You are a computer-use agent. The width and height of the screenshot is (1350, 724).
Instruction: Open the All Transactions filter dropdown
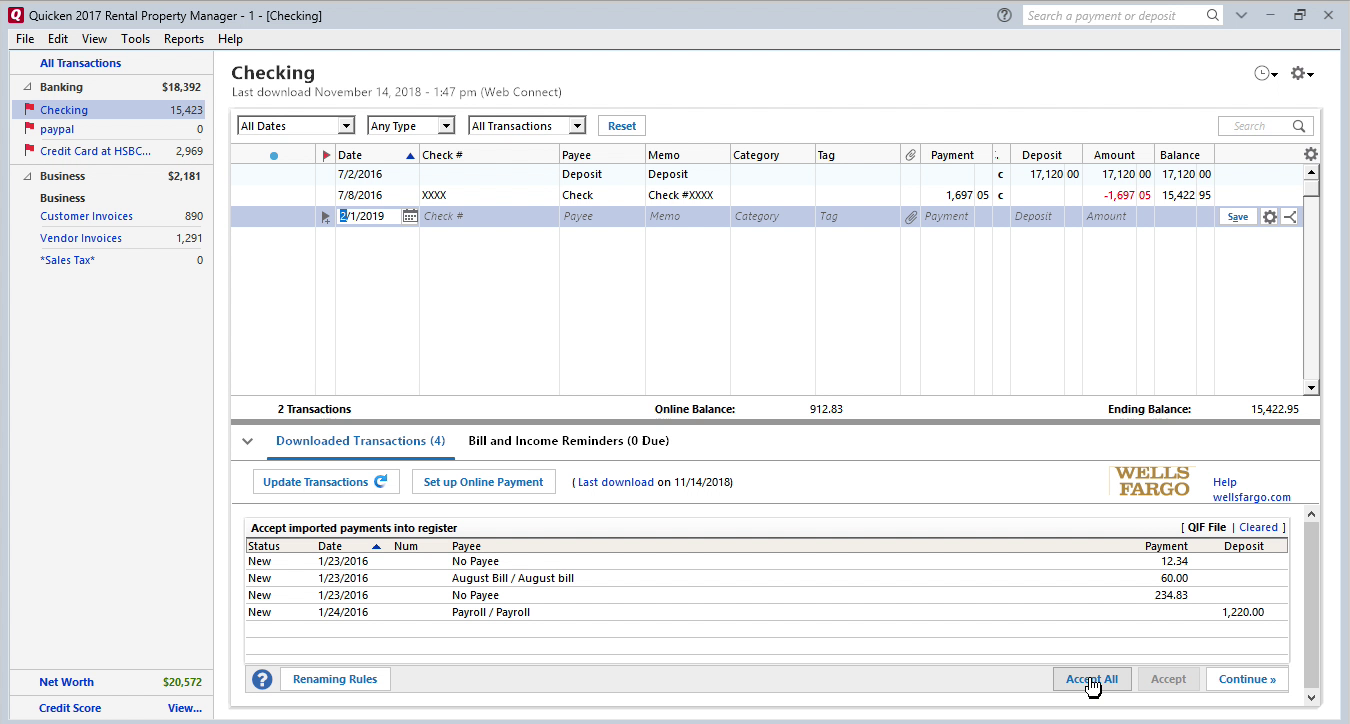527,126
